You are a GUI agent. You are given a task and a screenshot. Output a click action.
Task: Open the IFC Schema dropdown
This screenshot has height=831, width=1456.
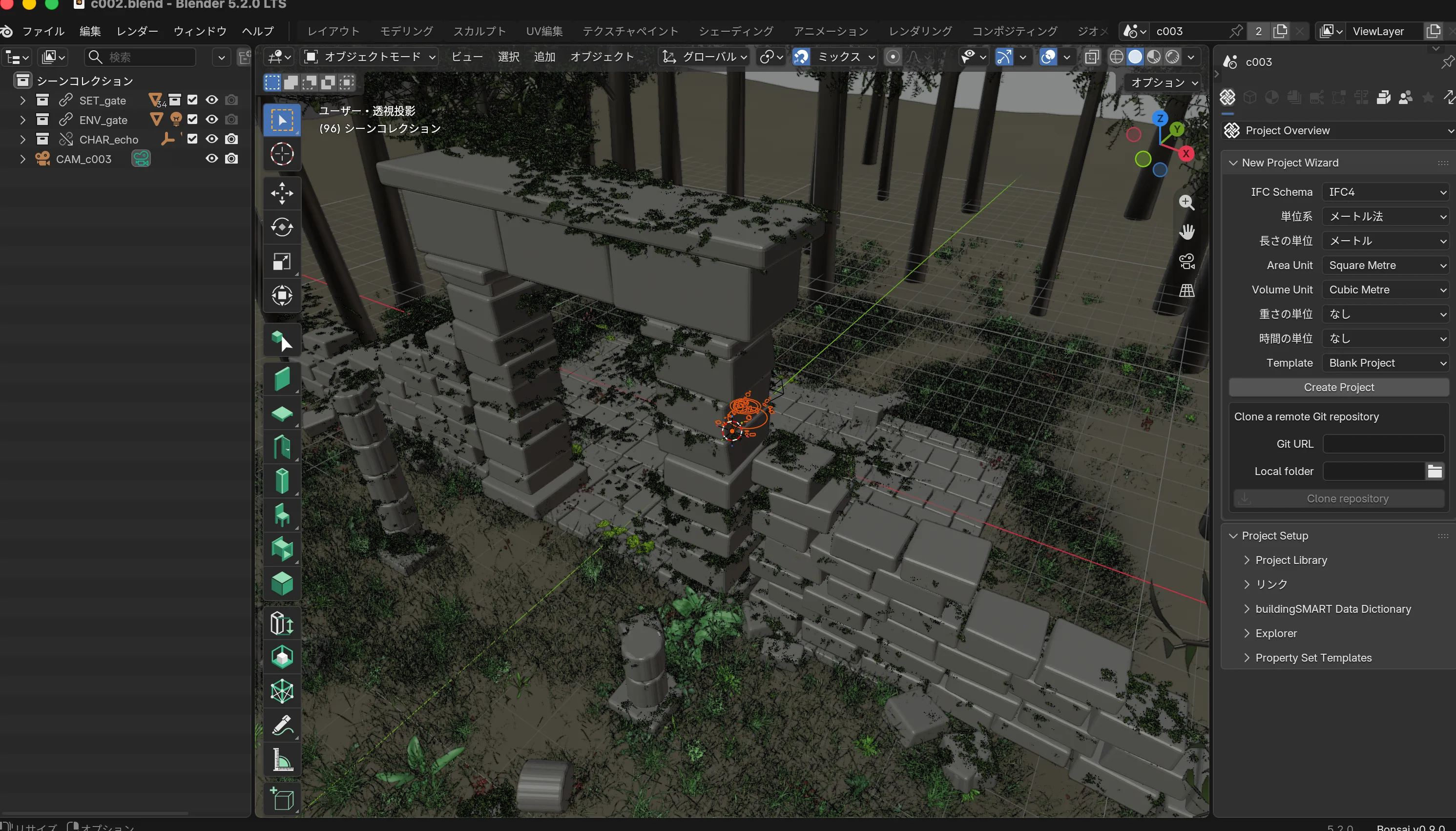coord(1385,192)
